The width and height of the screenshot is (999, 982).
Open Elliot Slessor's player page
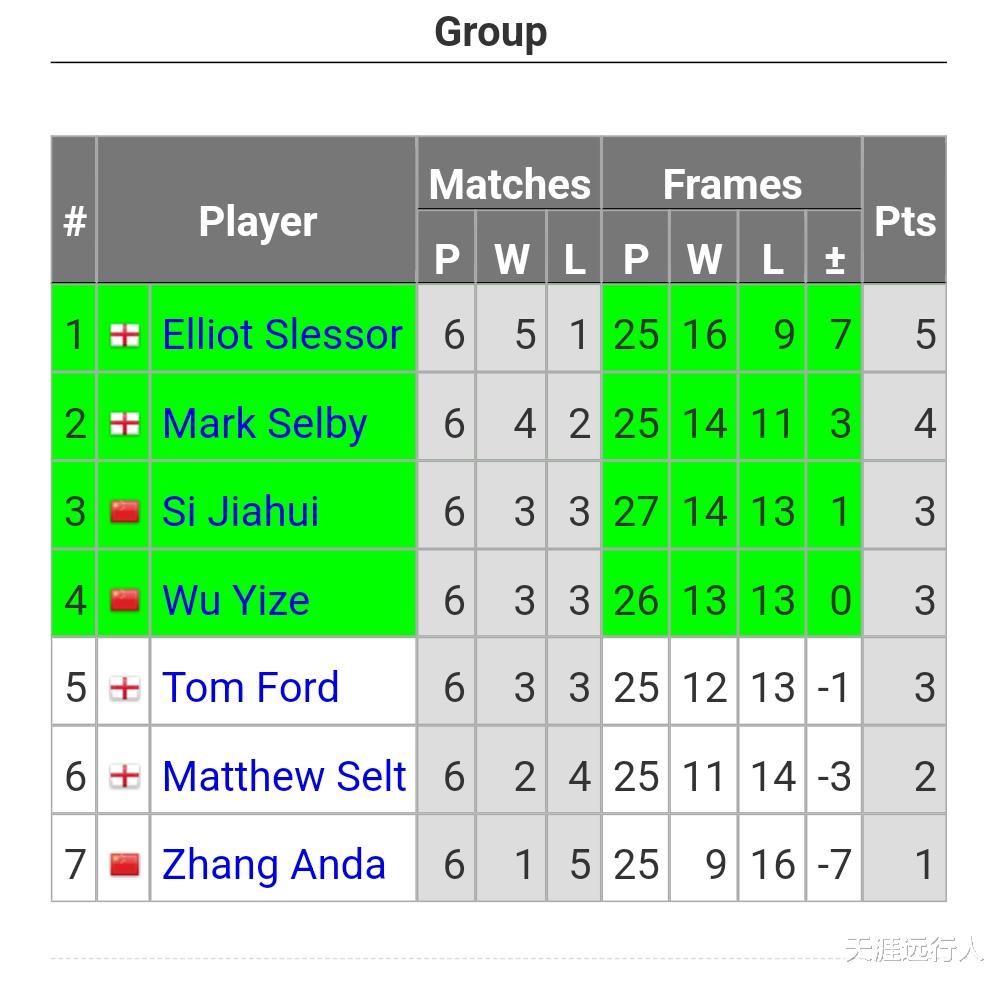[282, 335]
